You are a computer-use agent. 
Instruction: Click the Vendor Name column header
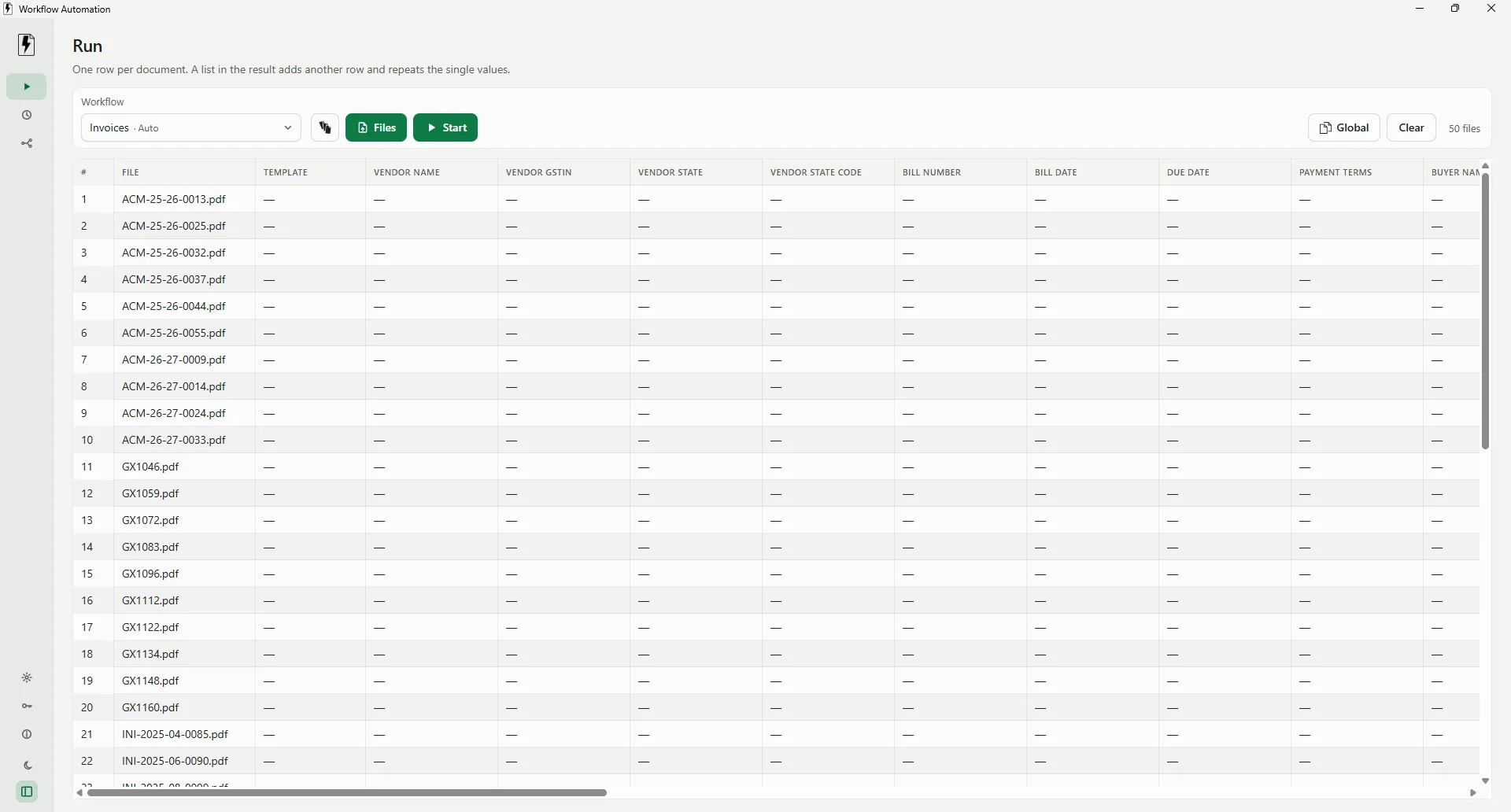[431, 172]
